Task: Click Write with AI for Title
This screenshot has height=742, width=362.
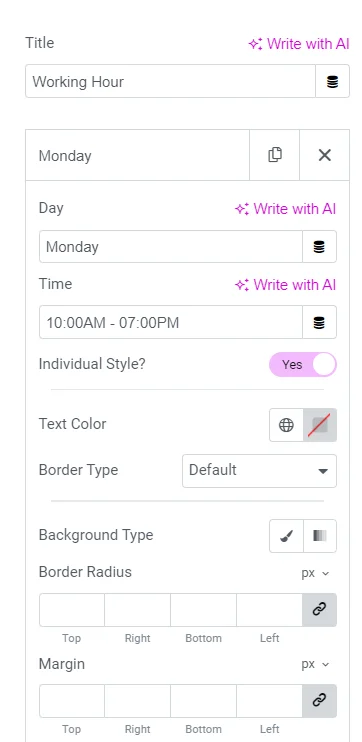Action: click(x=299, y=44)
